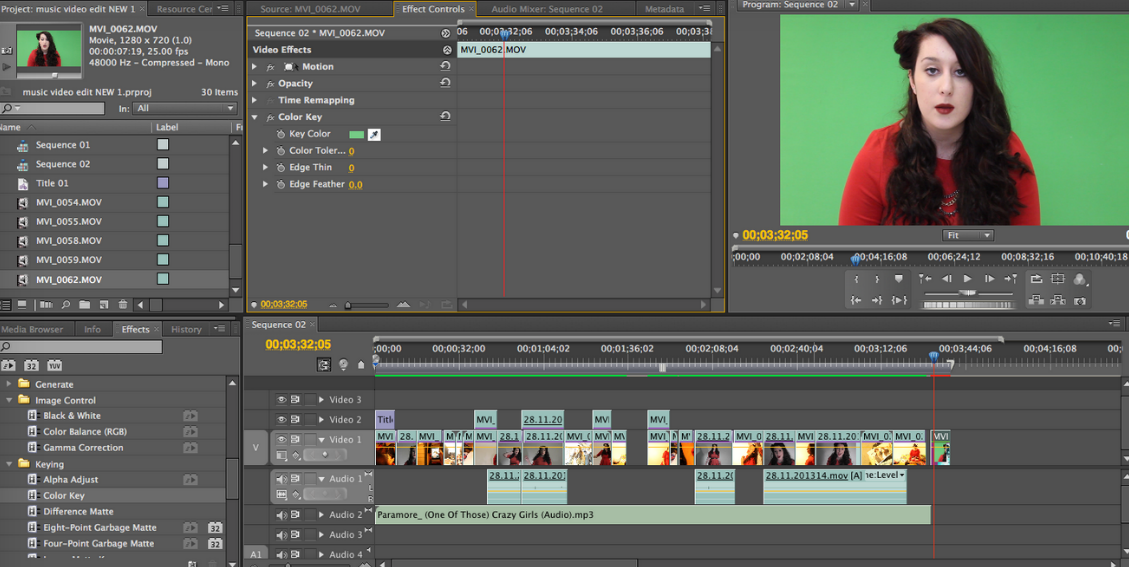This screenshot has height=567, width=1129.
Task: Toggle Video 3 track output eye
Action: [282, 399]
